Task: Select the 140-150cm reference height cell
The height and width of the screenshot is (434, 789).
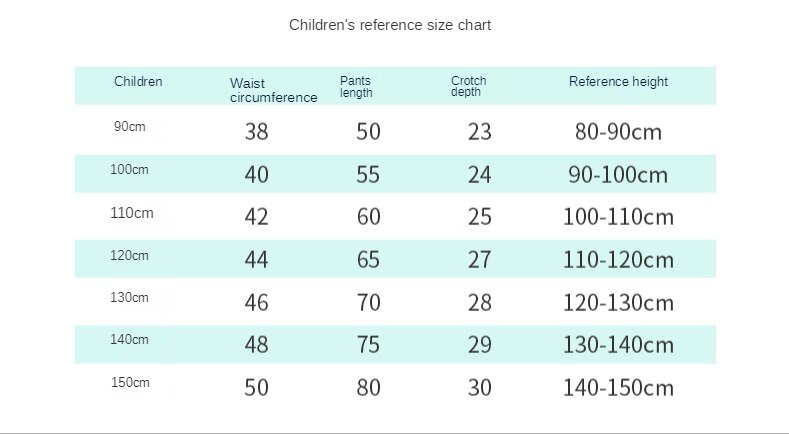Action: [618, 388]
